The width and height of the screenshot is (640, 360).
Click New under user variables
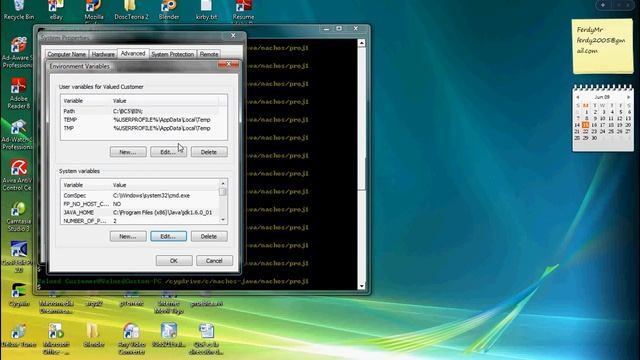pyautogui.click(x=128, y=152)
